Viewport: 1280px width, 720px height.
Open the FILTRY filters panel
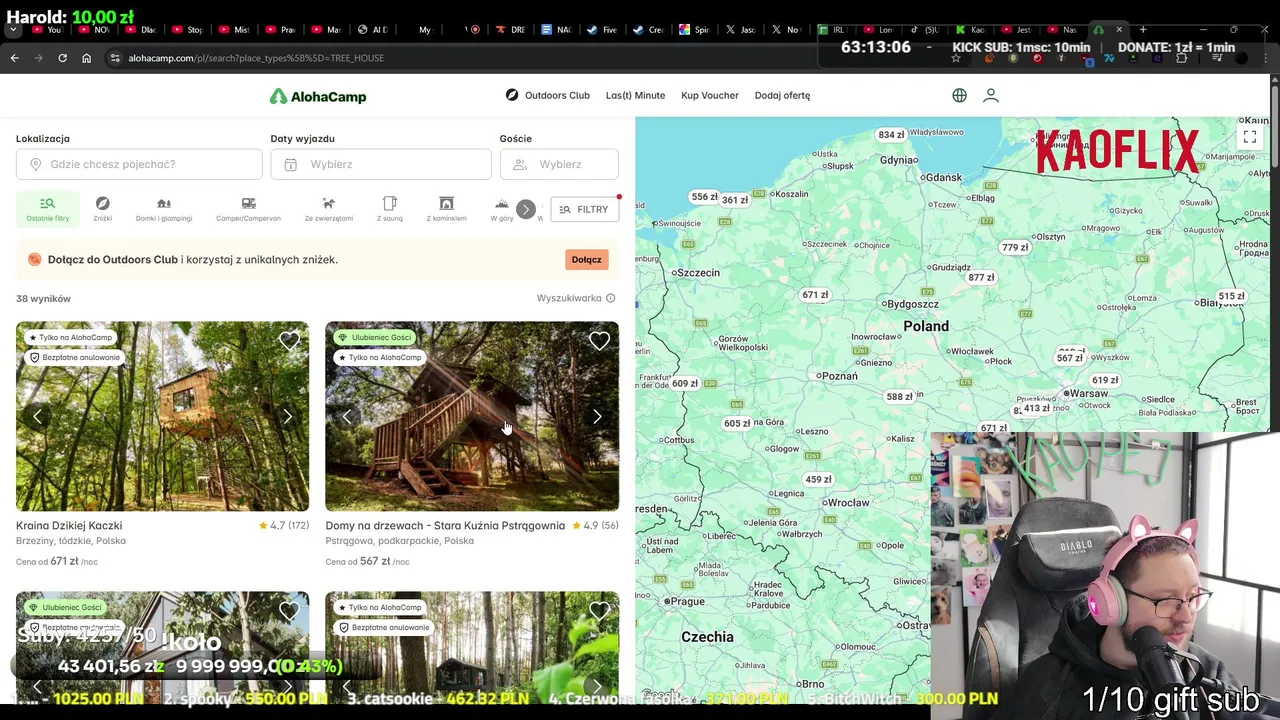point(584,209)
